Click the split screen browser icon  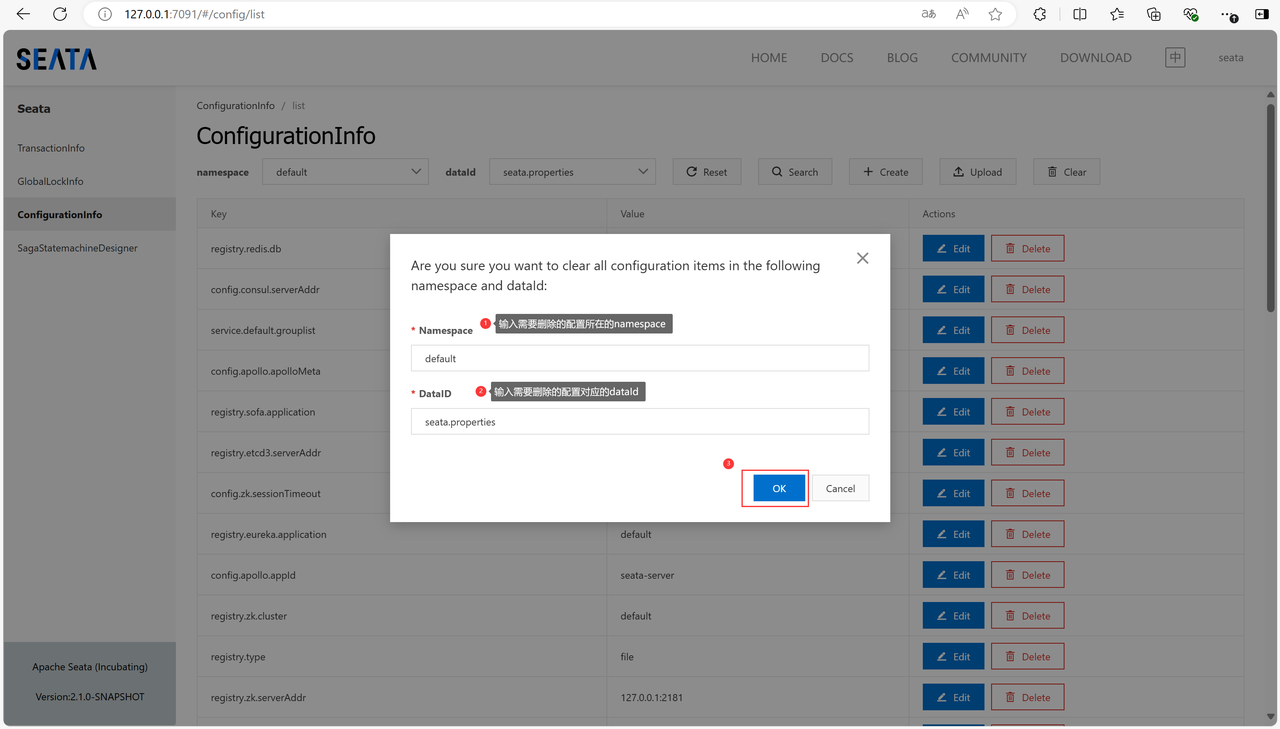point(1080,14)
